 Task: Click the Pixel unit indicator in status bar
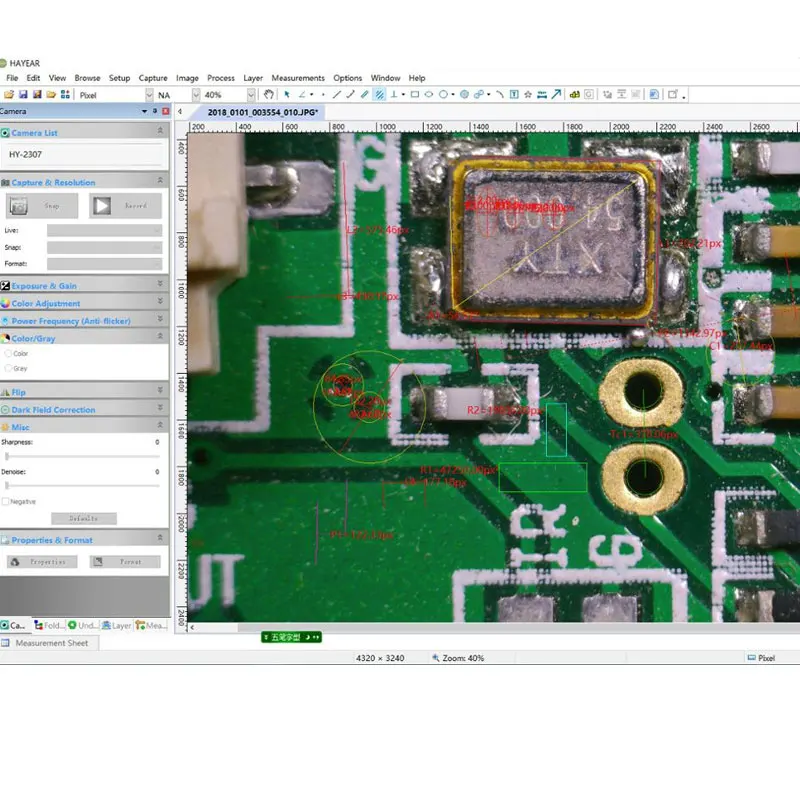point(761,658)
